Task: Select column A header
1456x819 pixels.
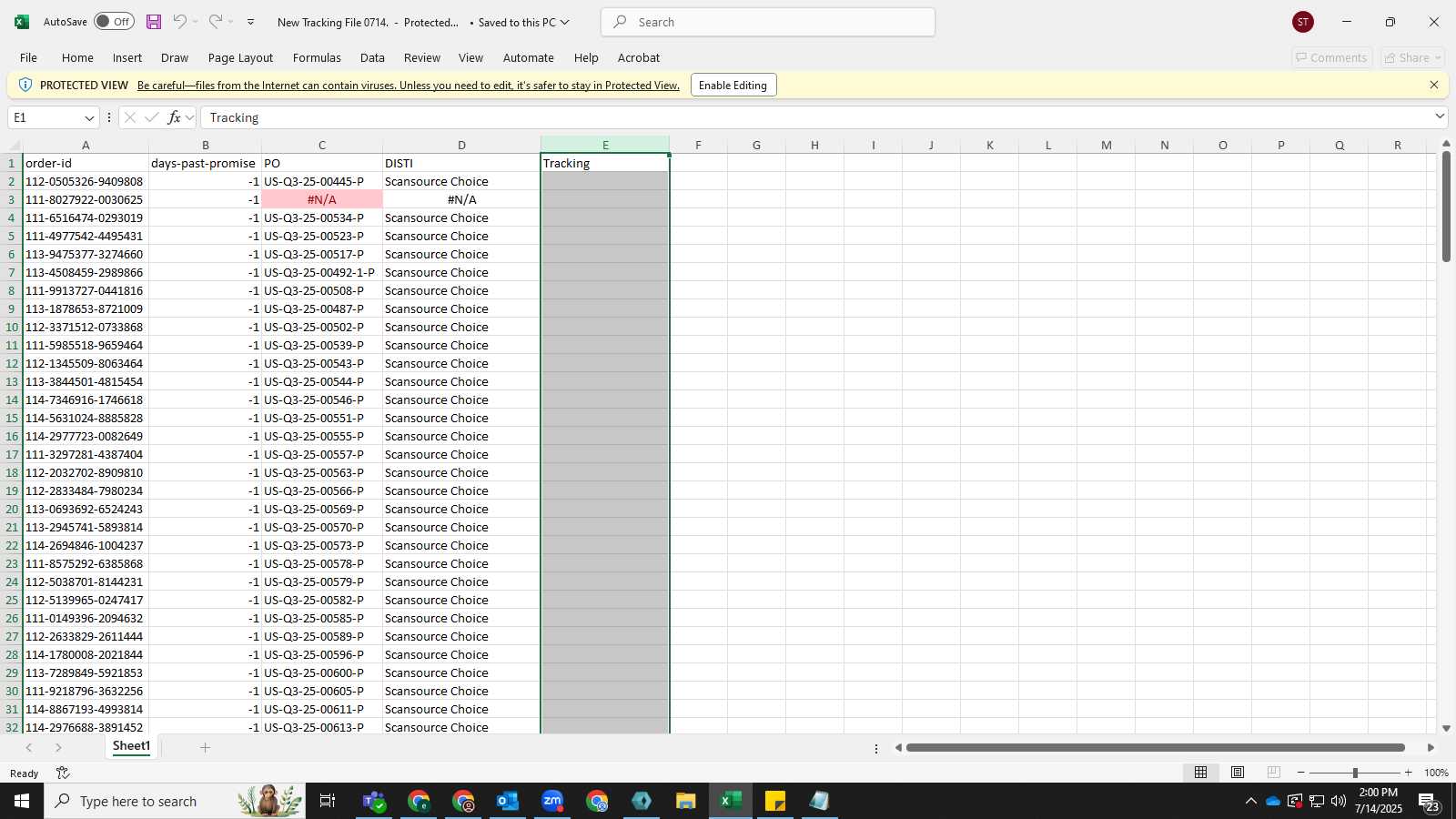Action: [86, 145]
